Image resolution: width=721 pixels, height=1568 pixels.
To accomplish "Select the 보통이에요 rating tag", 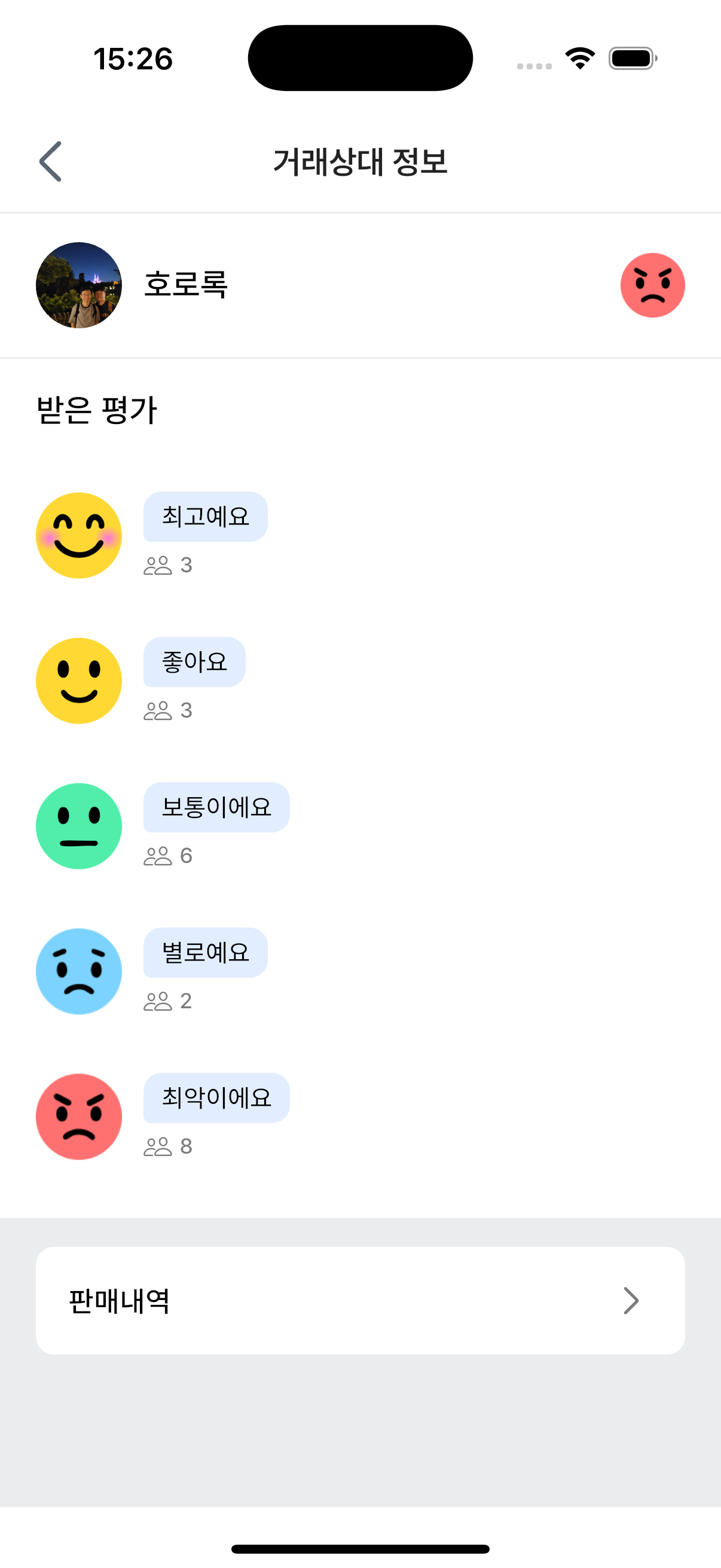I will (216, 807).
